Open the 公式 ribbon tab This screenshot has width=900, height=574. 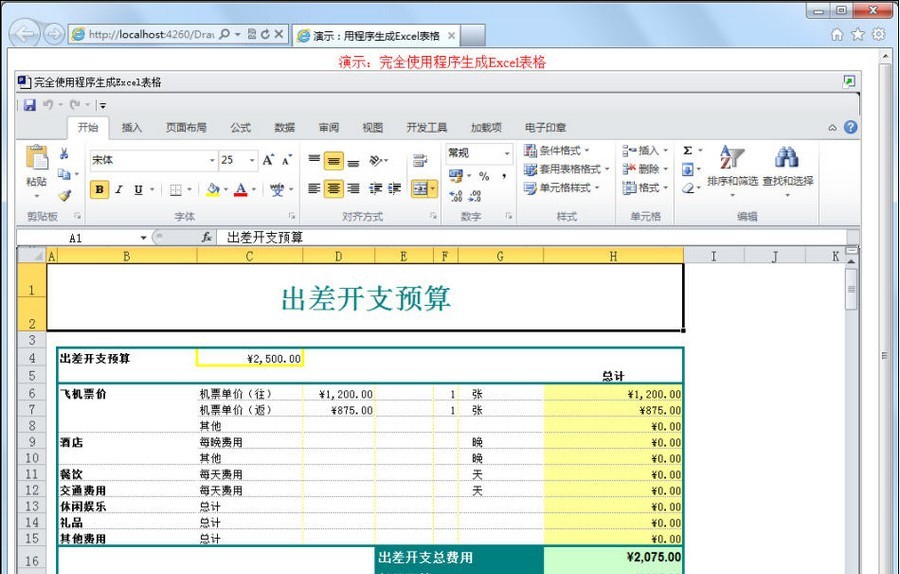(240, 128)
